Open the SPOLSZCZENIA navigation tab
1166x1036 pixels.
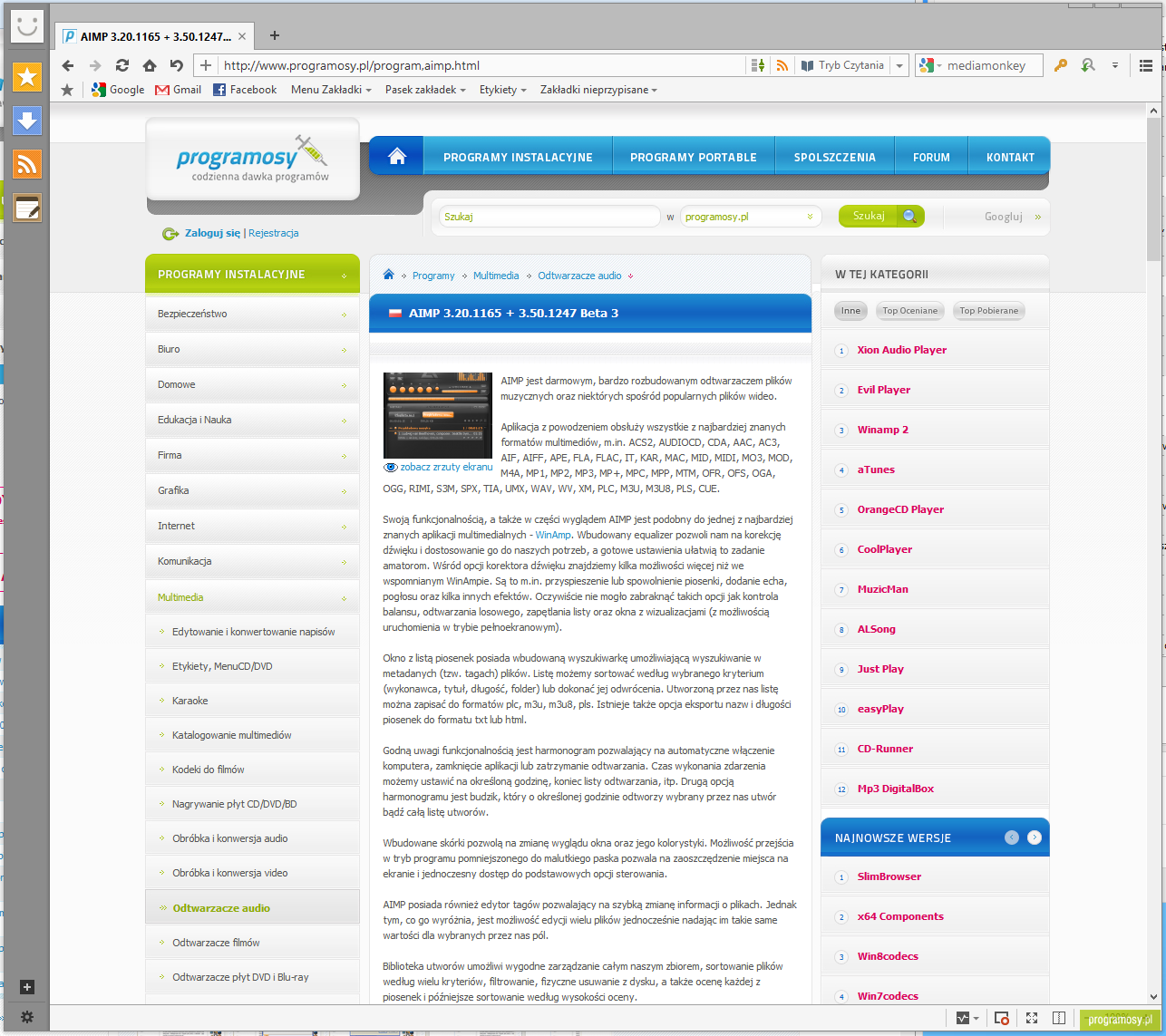(x=835, y=157)
